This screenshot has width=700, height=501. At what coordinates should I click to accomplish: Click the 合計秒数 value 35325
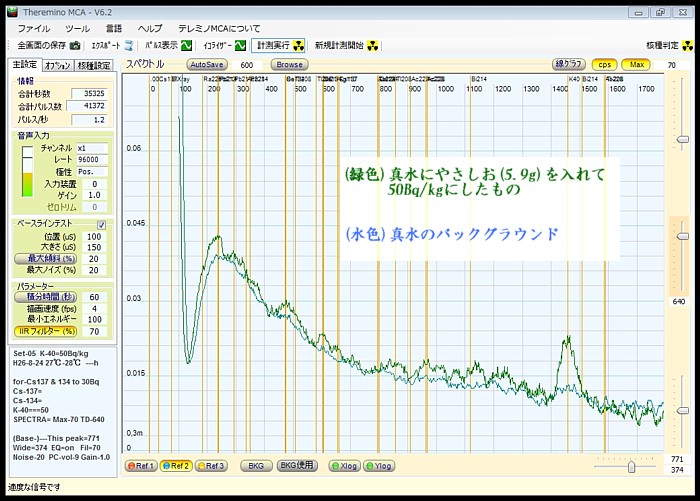89,93
